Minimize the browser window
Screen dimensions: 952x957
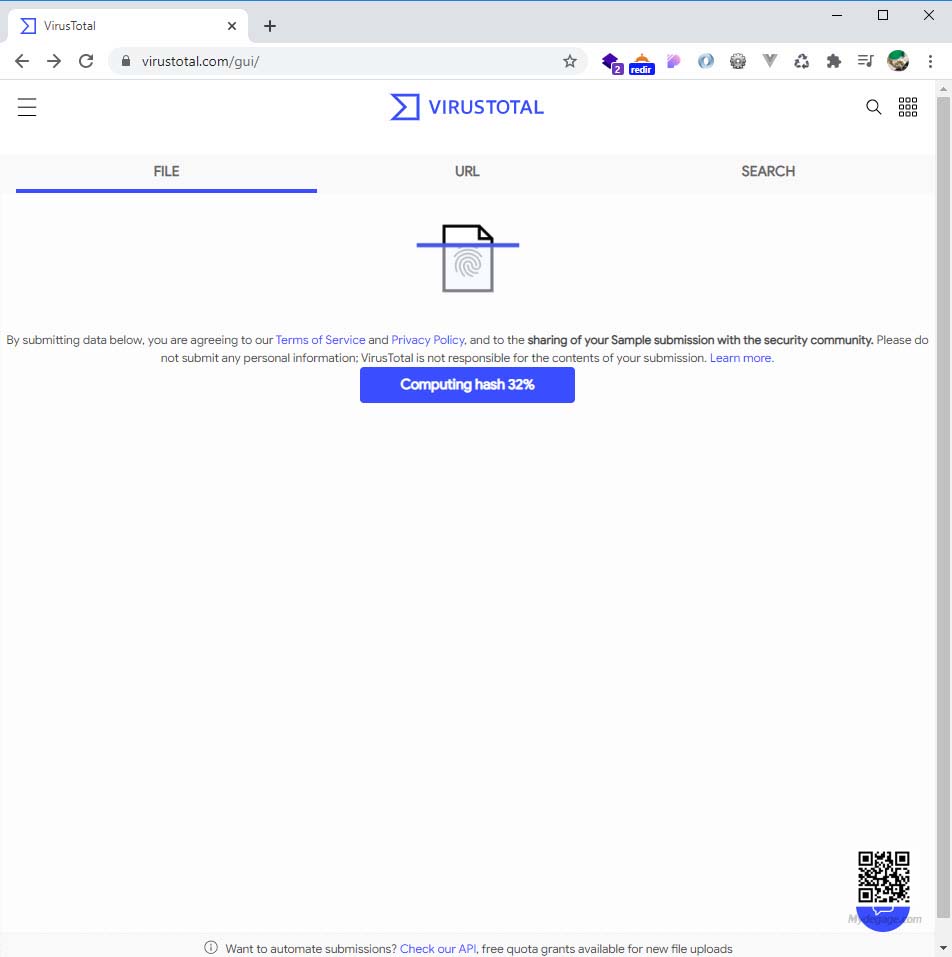pos(837,15)
